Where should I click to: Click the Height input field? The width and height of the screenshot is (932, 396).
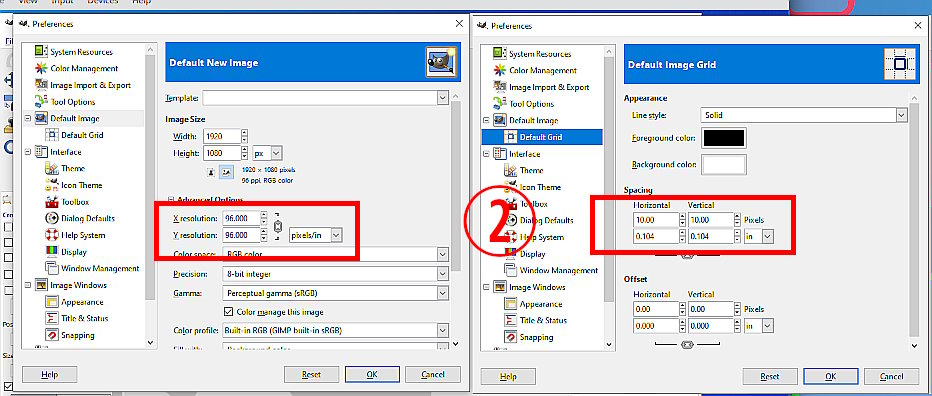[221, 153]
